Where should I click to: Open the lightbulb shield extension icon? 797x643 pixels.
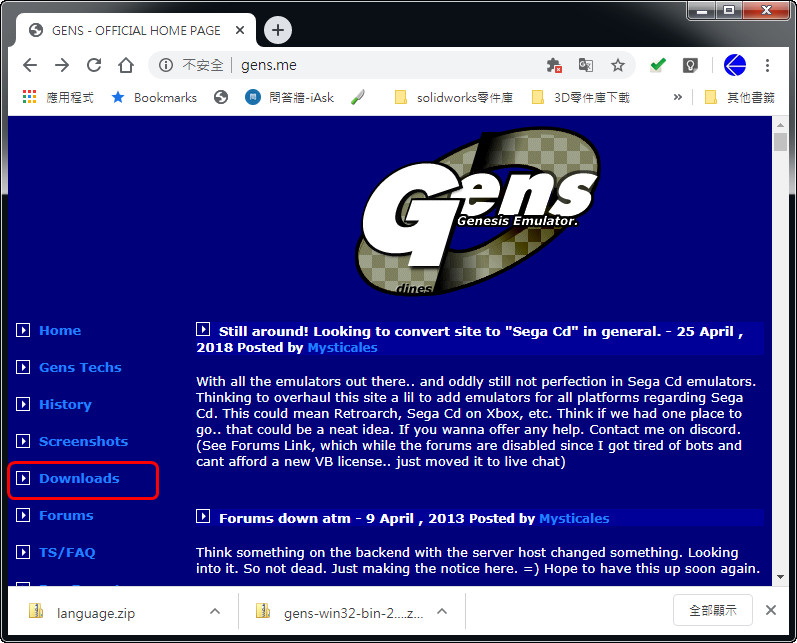690,65
